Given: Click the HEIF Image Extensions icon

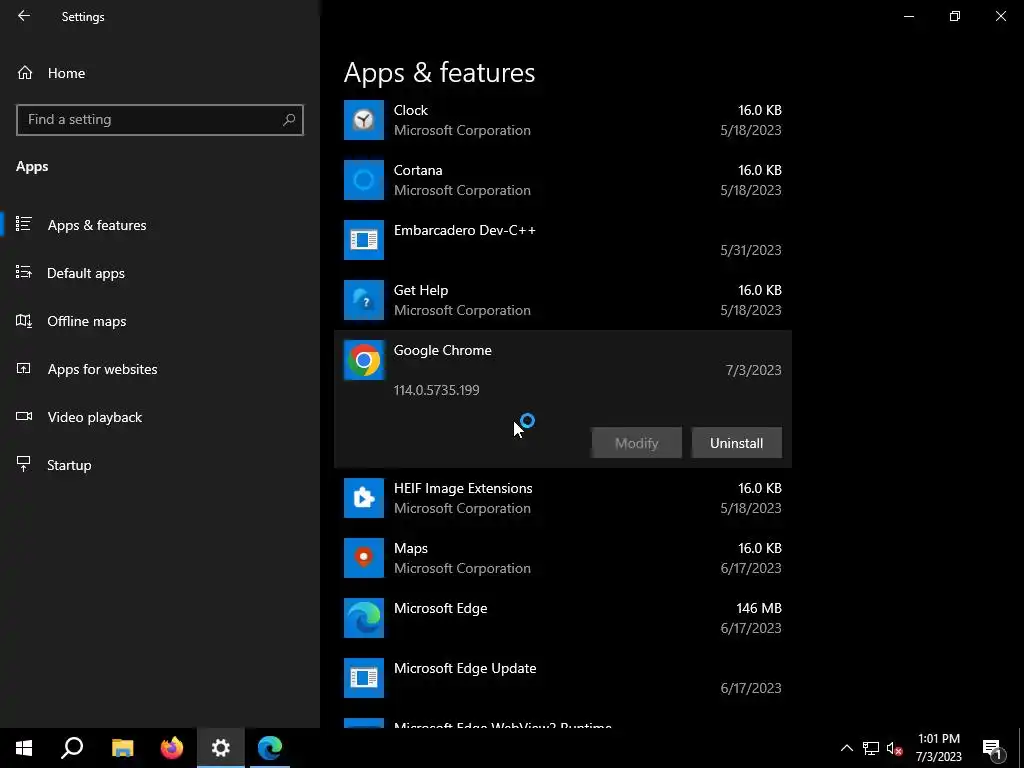Looking at the screenshot, I should point(364,498).
